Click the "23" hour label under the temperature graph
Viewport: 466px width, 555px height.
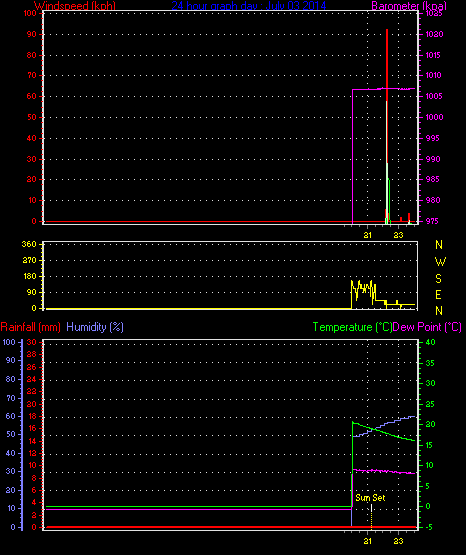[398, 541]
